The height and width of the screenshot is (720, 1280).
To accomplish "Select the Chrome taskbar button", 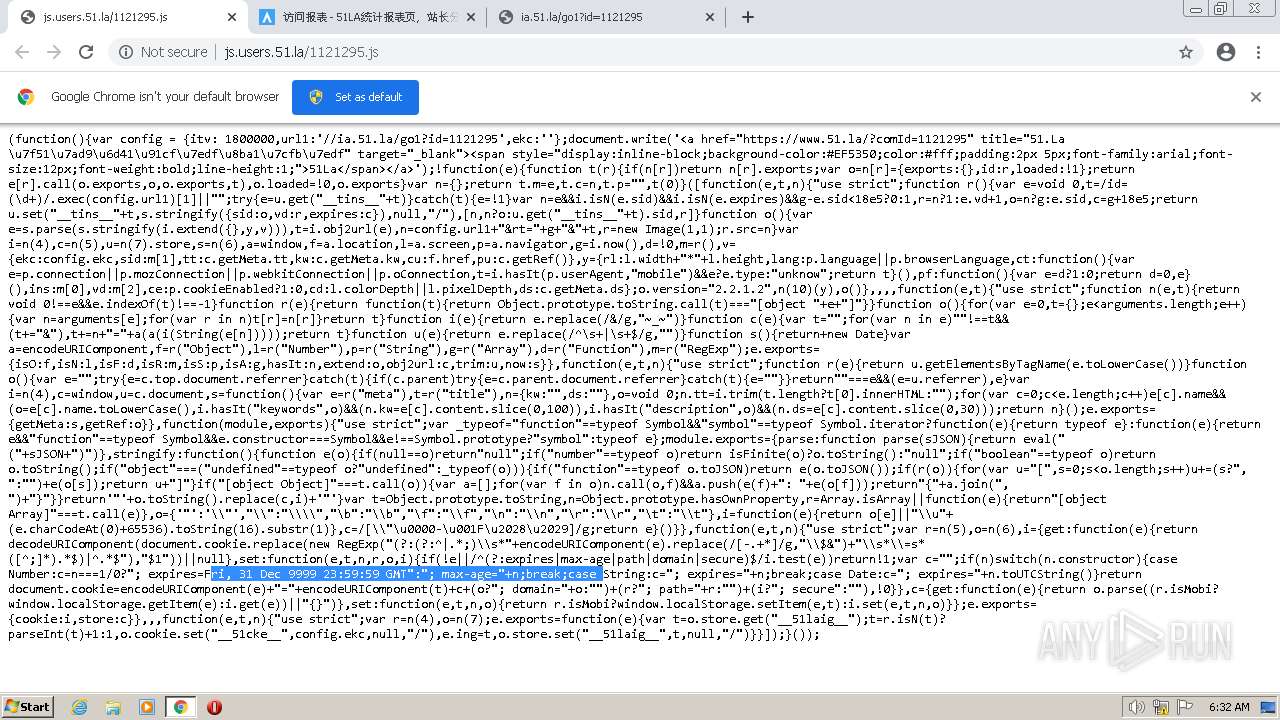I will (x=180, y=707).
